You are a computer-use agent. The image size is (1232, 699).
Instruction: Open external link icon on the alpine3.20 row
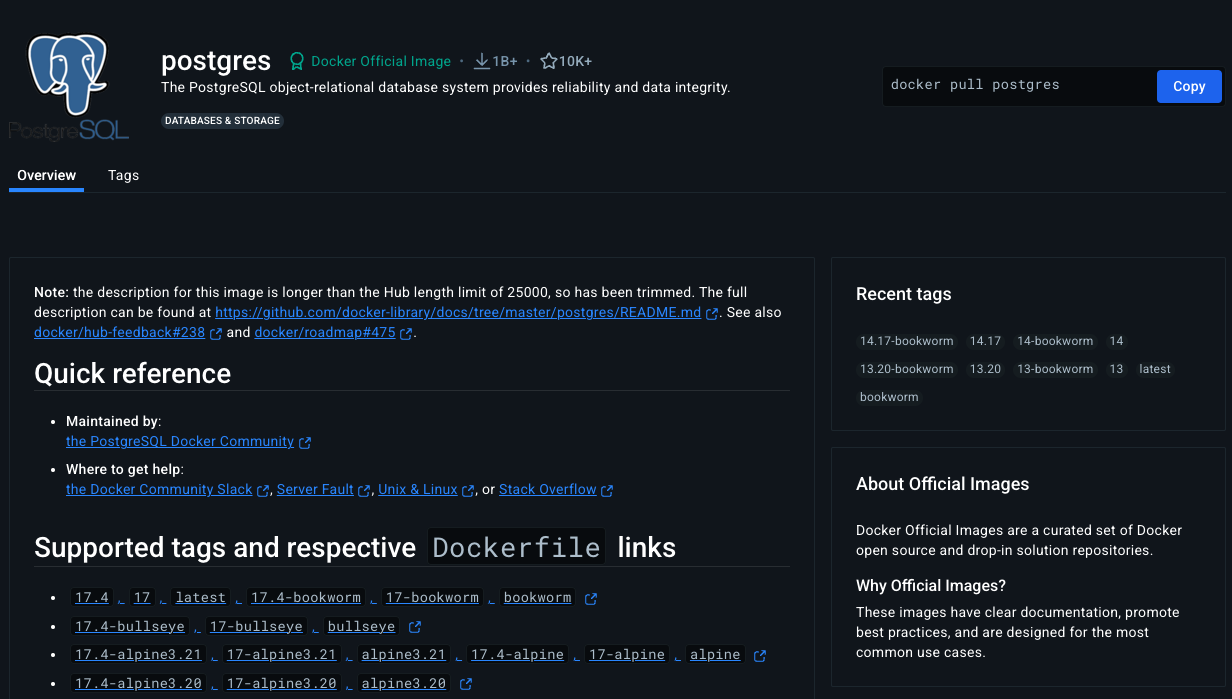click(x=465, y=684)
